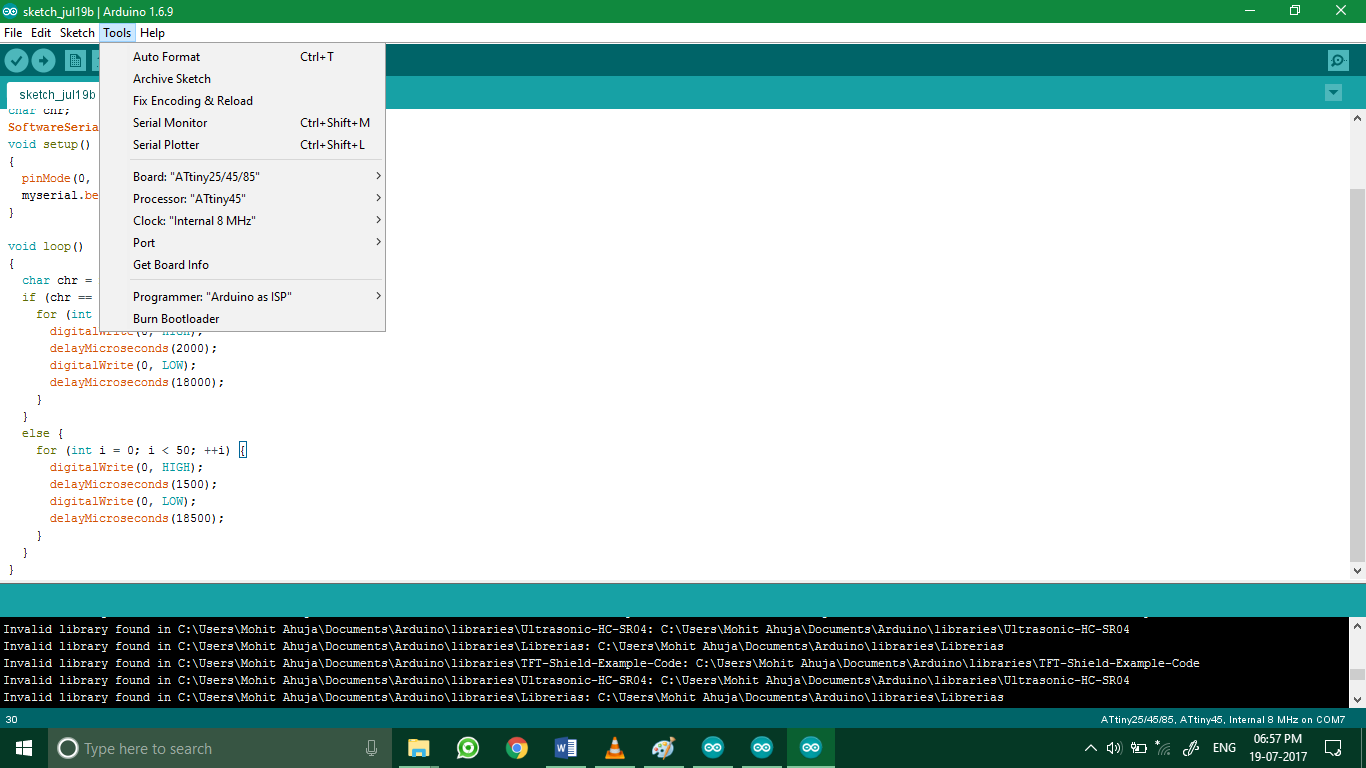
Task: Click the "void loop()" line
Action: 46,246
